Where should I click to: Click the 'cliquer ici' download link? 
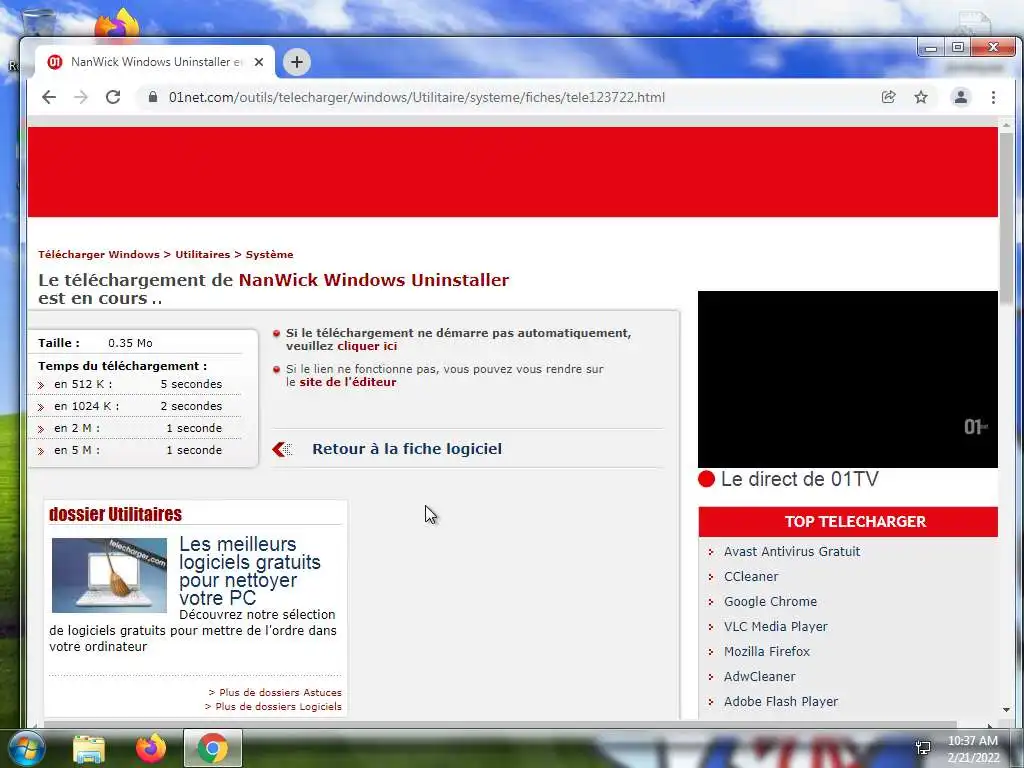[x=367, y=346]
